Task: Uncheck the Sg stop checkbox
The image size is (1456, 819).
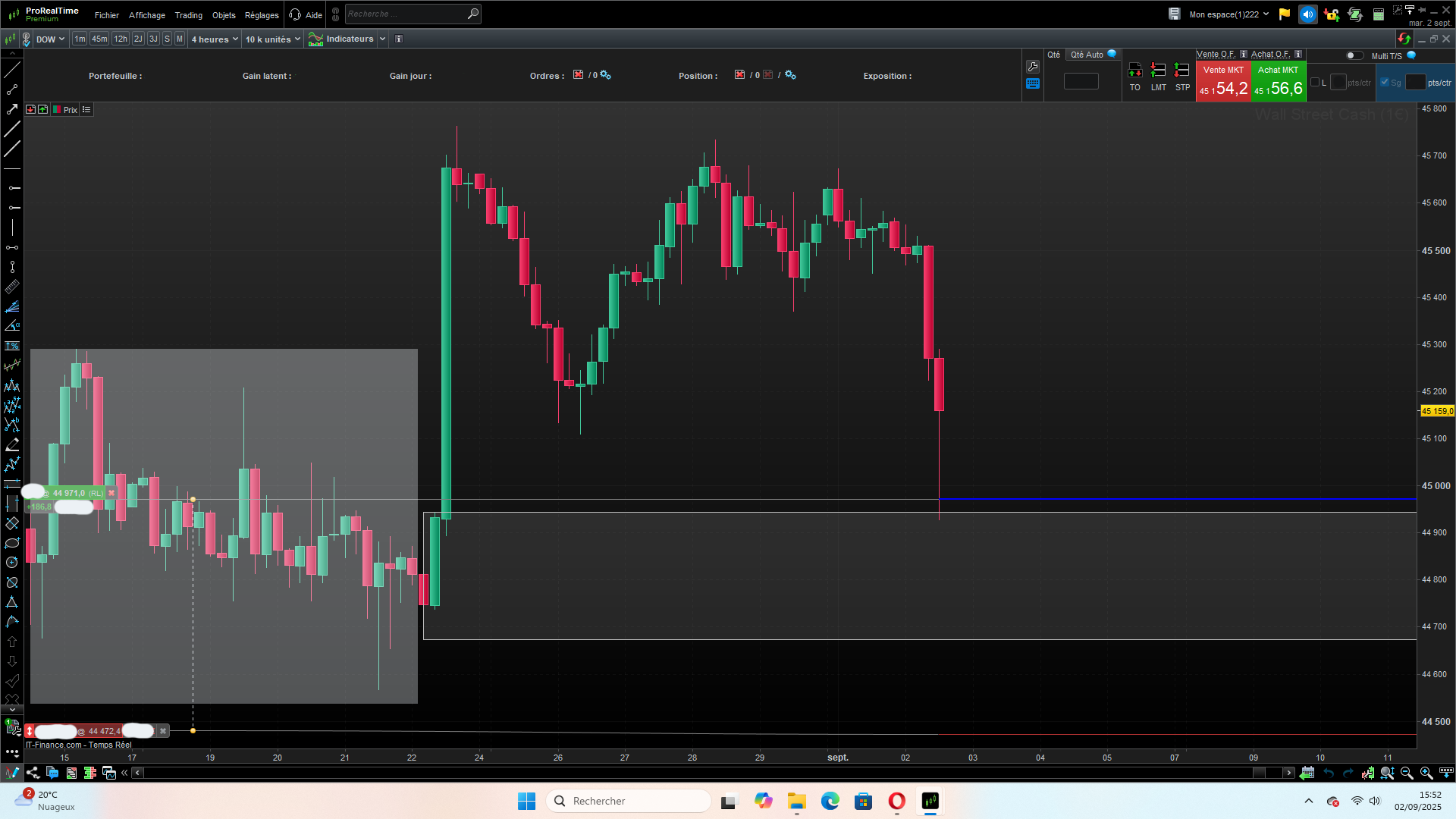Action: pos(1385,82)
